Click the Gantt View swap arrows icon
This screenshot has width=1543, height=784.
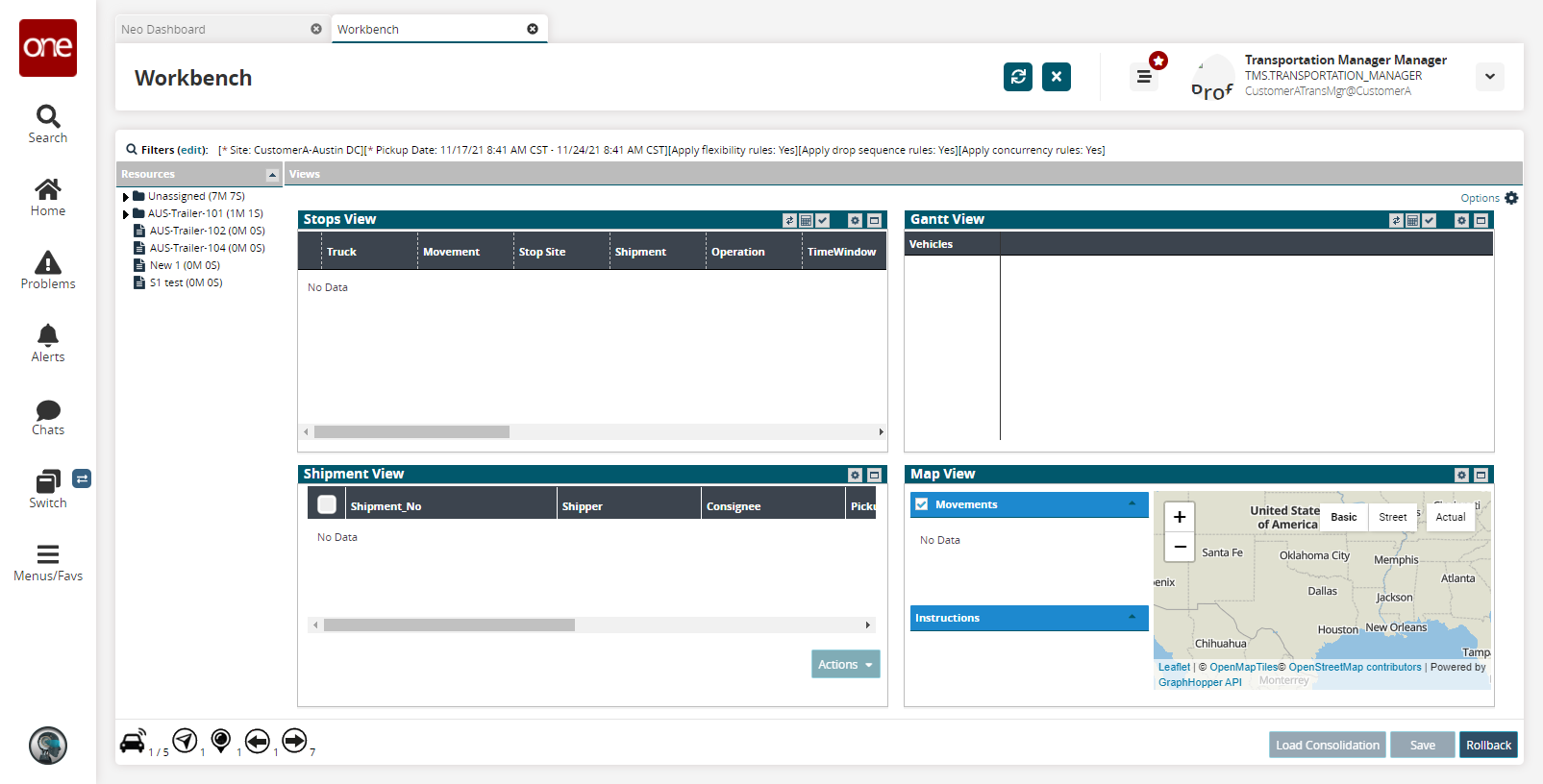coord(1397,220)
